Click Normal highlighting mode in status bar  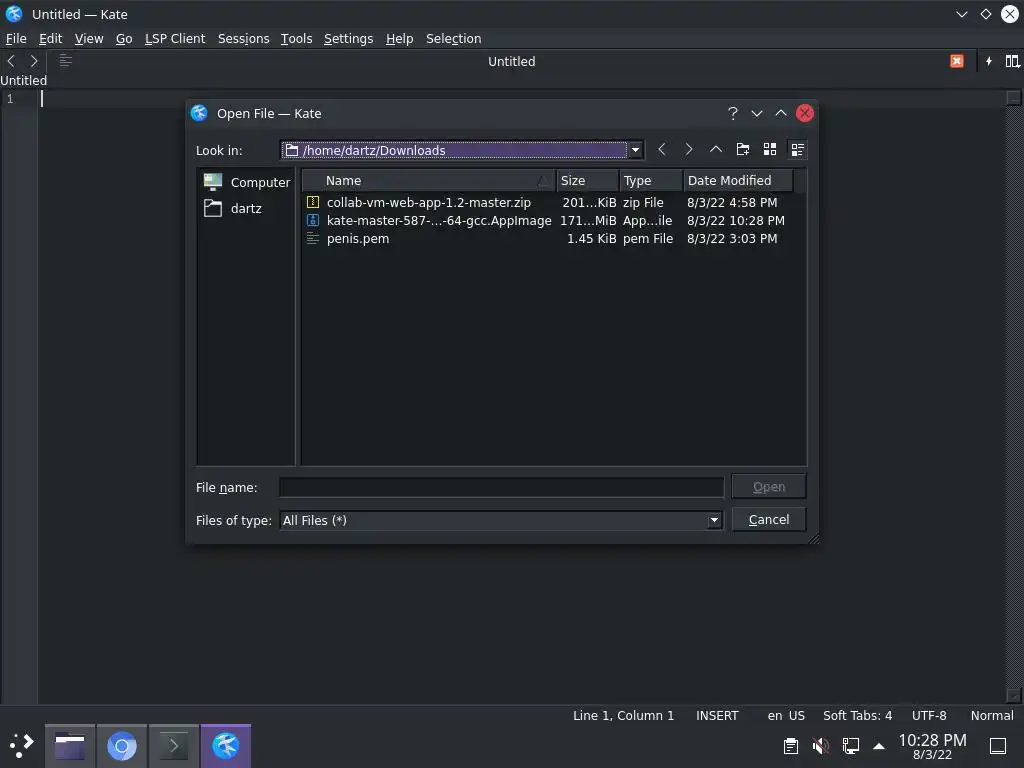click(x=992, y=715)
